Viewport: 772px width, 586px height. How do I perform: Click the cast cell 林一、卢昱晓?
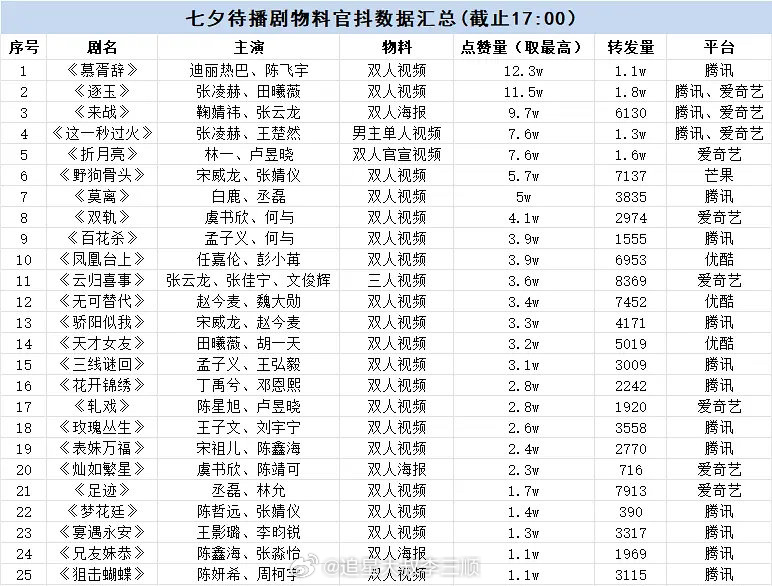click(x=249, y=155)
